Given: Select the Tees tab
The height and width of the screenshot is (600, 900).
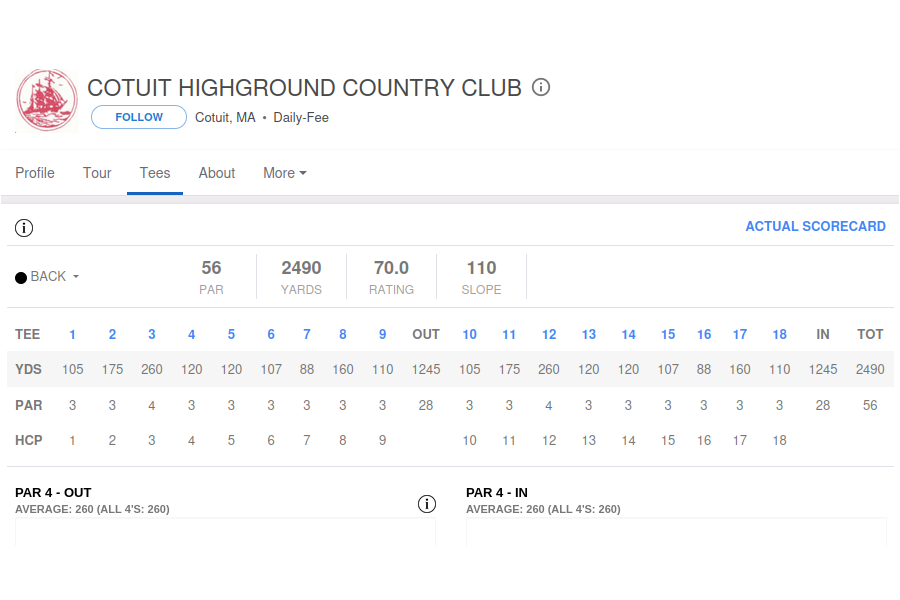Looking at the screenshot, I should (x=155, y=173).
